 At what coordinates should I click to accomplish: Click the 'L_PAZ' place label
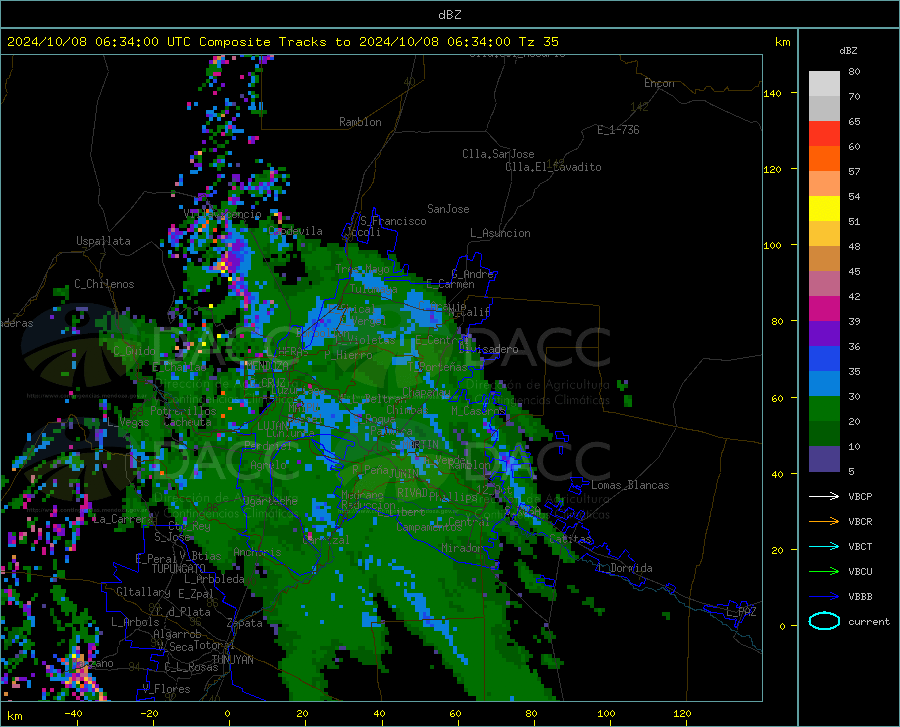(741, 612)
